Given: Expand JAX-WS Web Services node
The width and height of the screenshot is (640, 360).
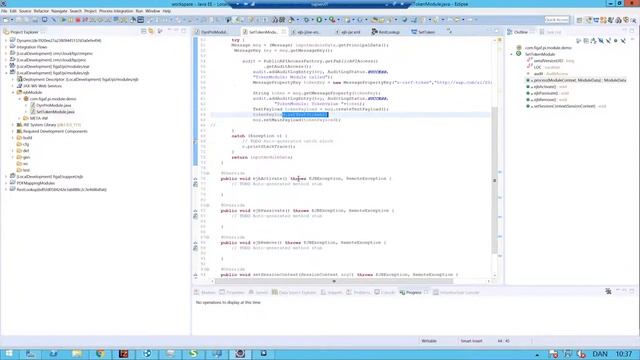Looking at the screenshot, I should click(x=13, y=86).
